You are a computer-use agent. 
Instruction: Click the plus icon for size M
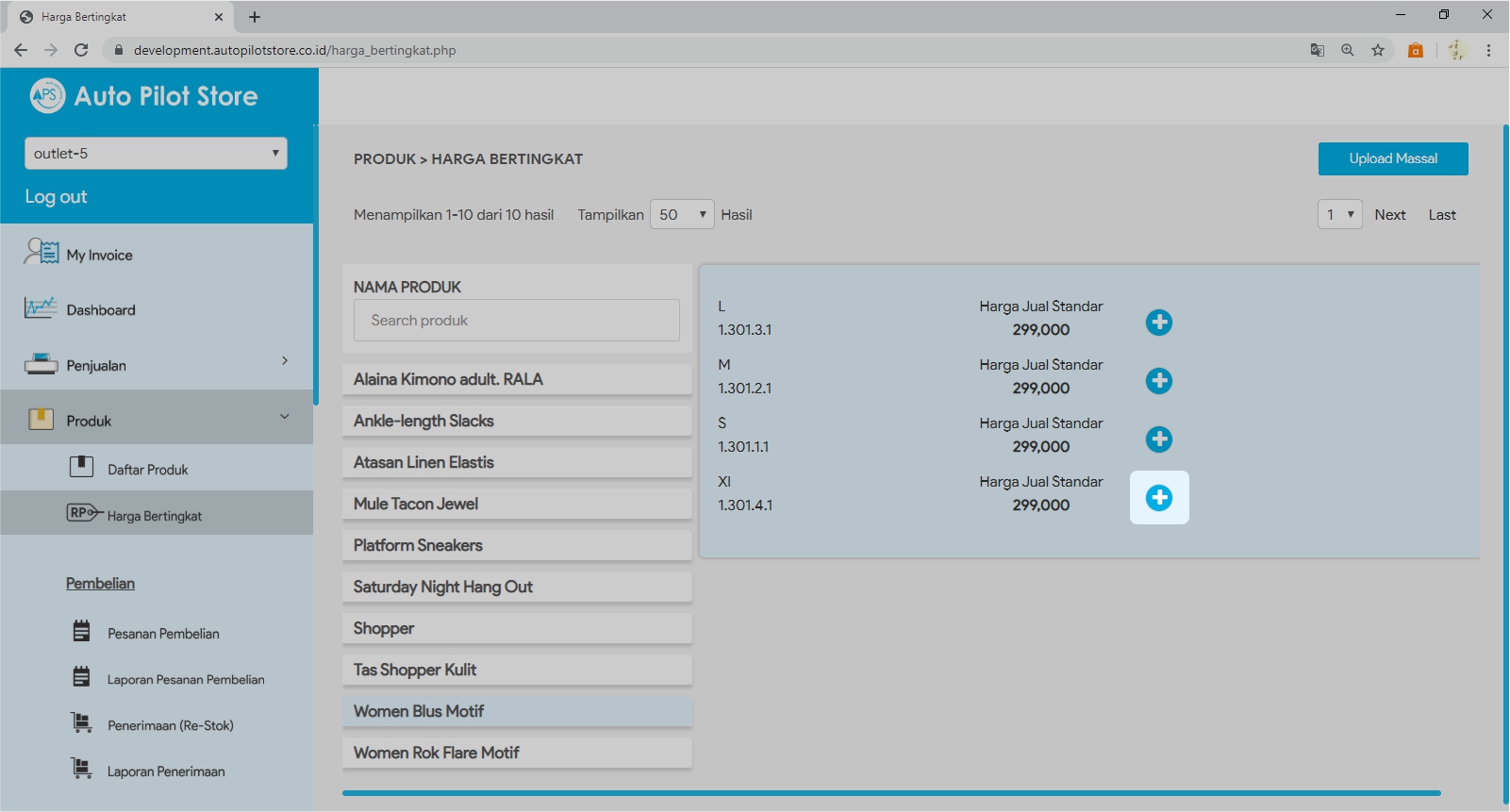pos(1158,381)
